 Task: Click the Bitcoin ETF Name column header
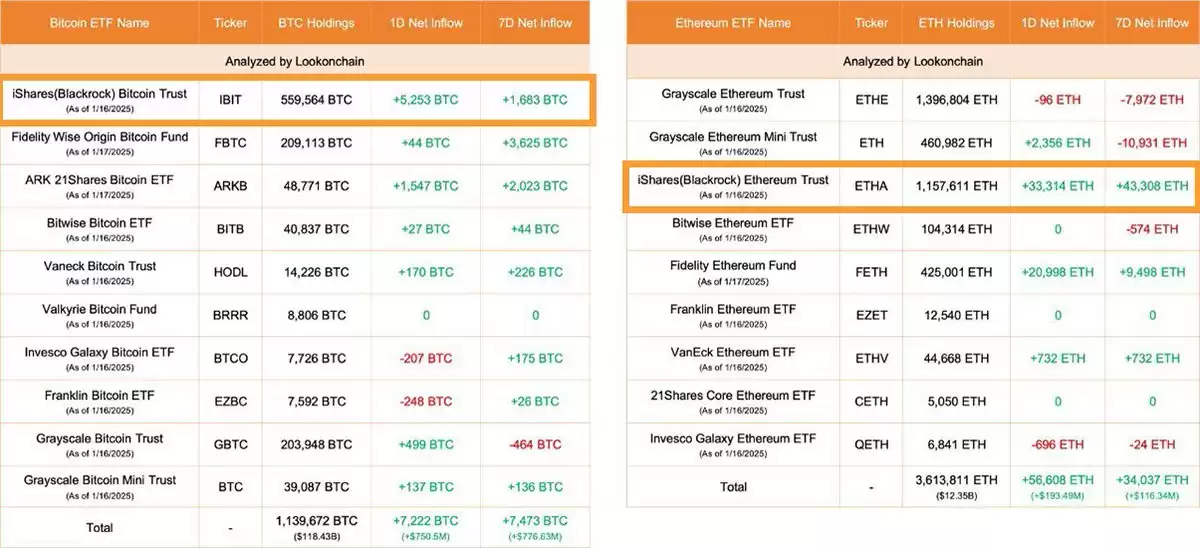coord(99,21)
